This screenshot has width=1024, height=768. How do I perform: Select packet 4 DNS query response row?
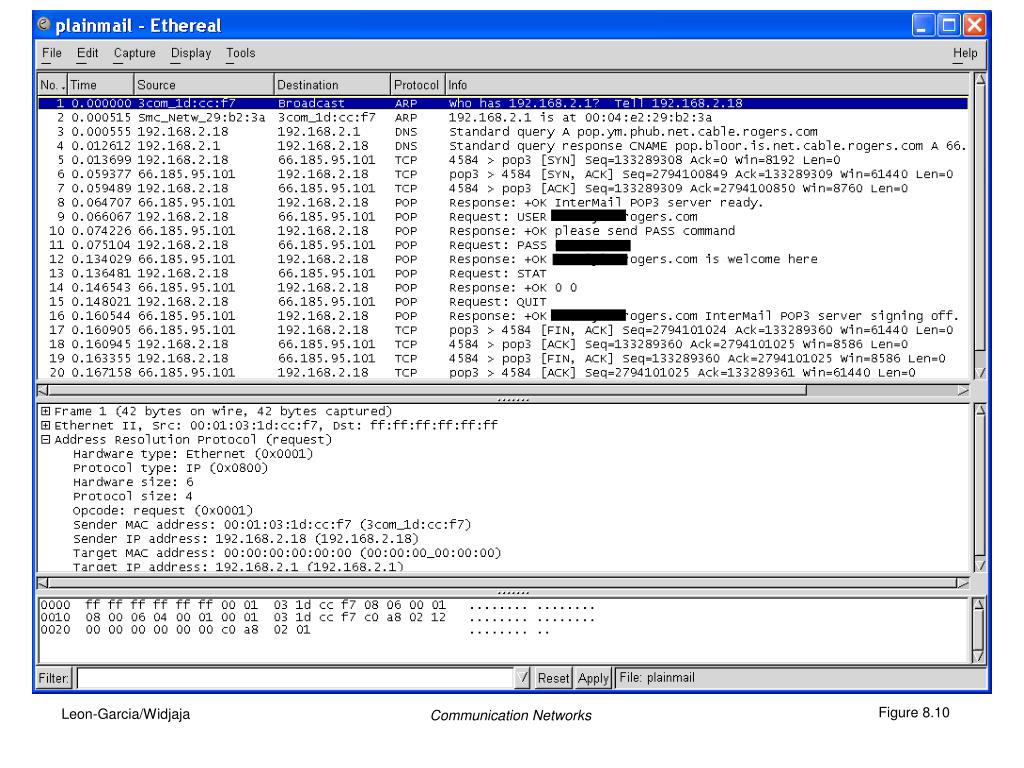click(503, 146)
